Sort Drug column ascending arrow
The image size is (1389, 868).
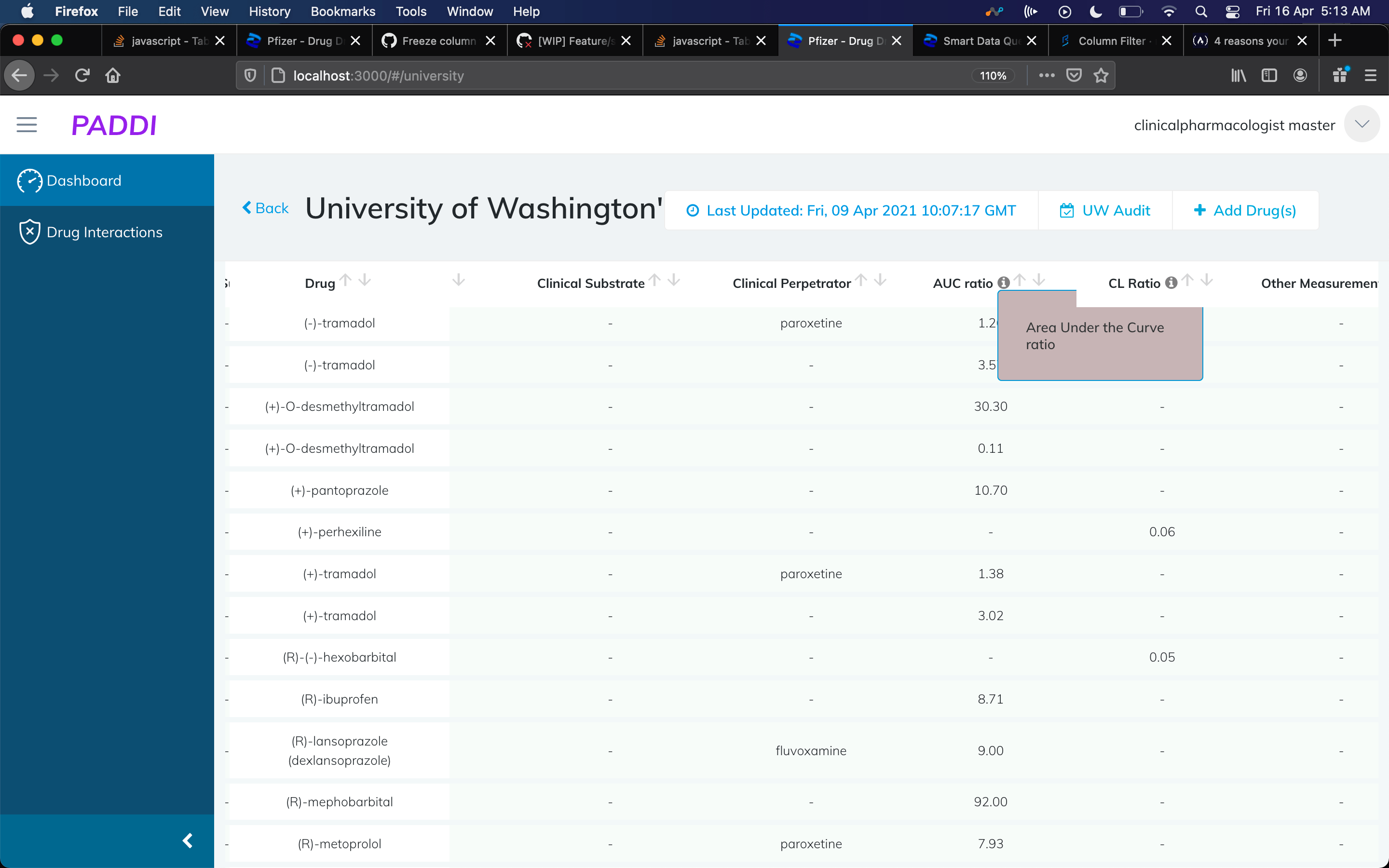click(x=345, y=280)
